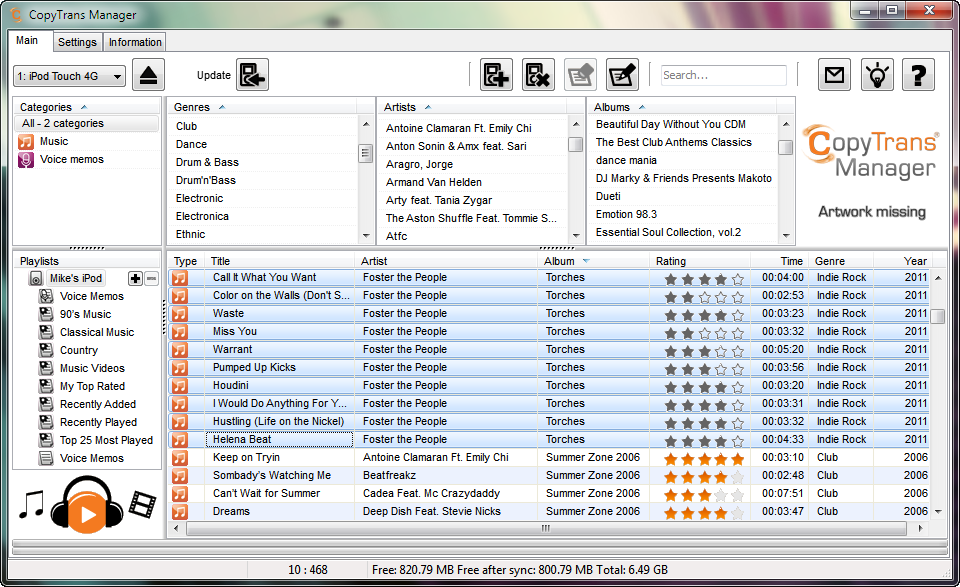Screen dimensions: 960x587
Task: Open the Recently Added playlist
Action: pos(97,405)
